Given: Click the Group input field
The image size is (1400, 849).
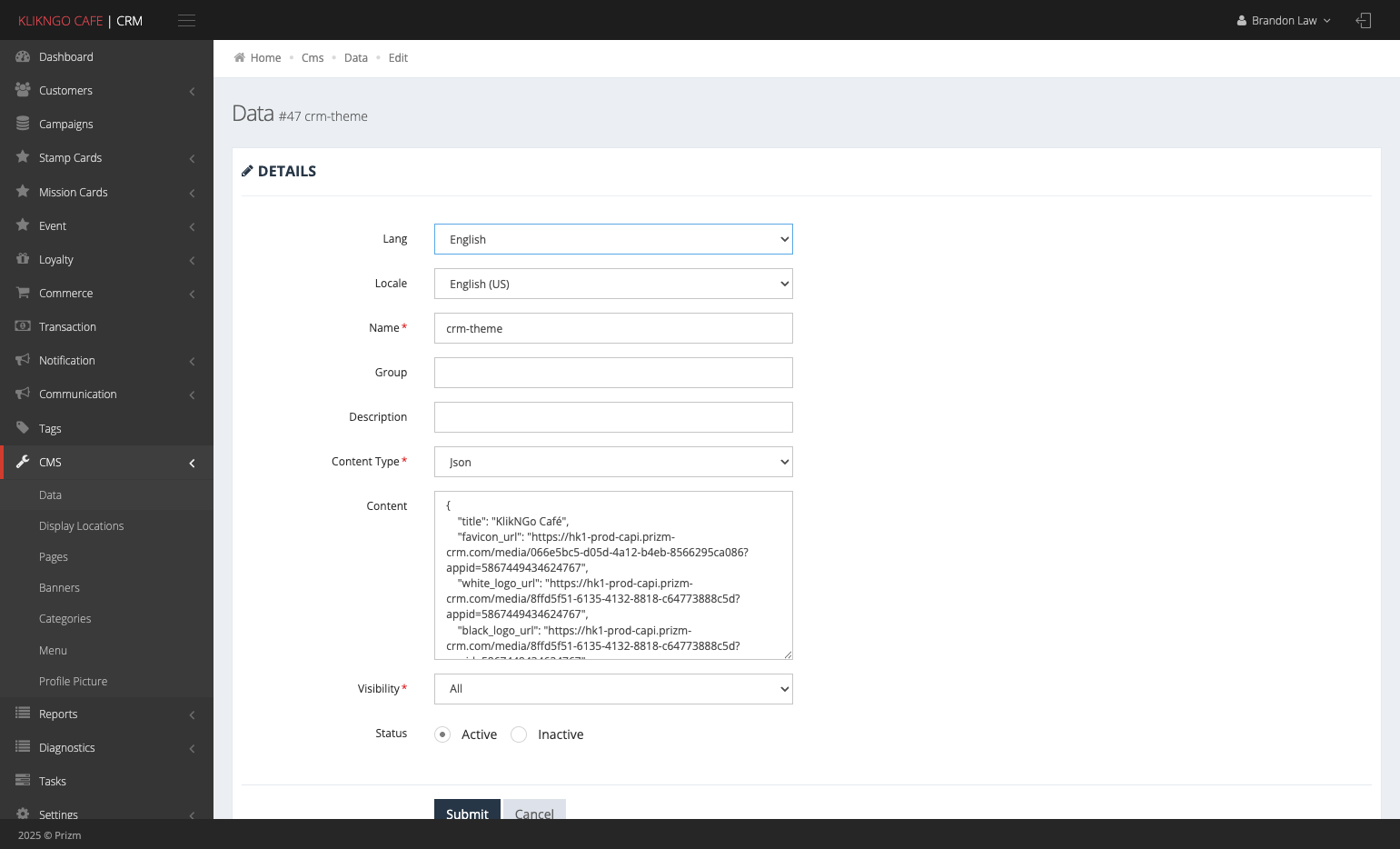Looking at the screenshot, I should click(613, 373).
